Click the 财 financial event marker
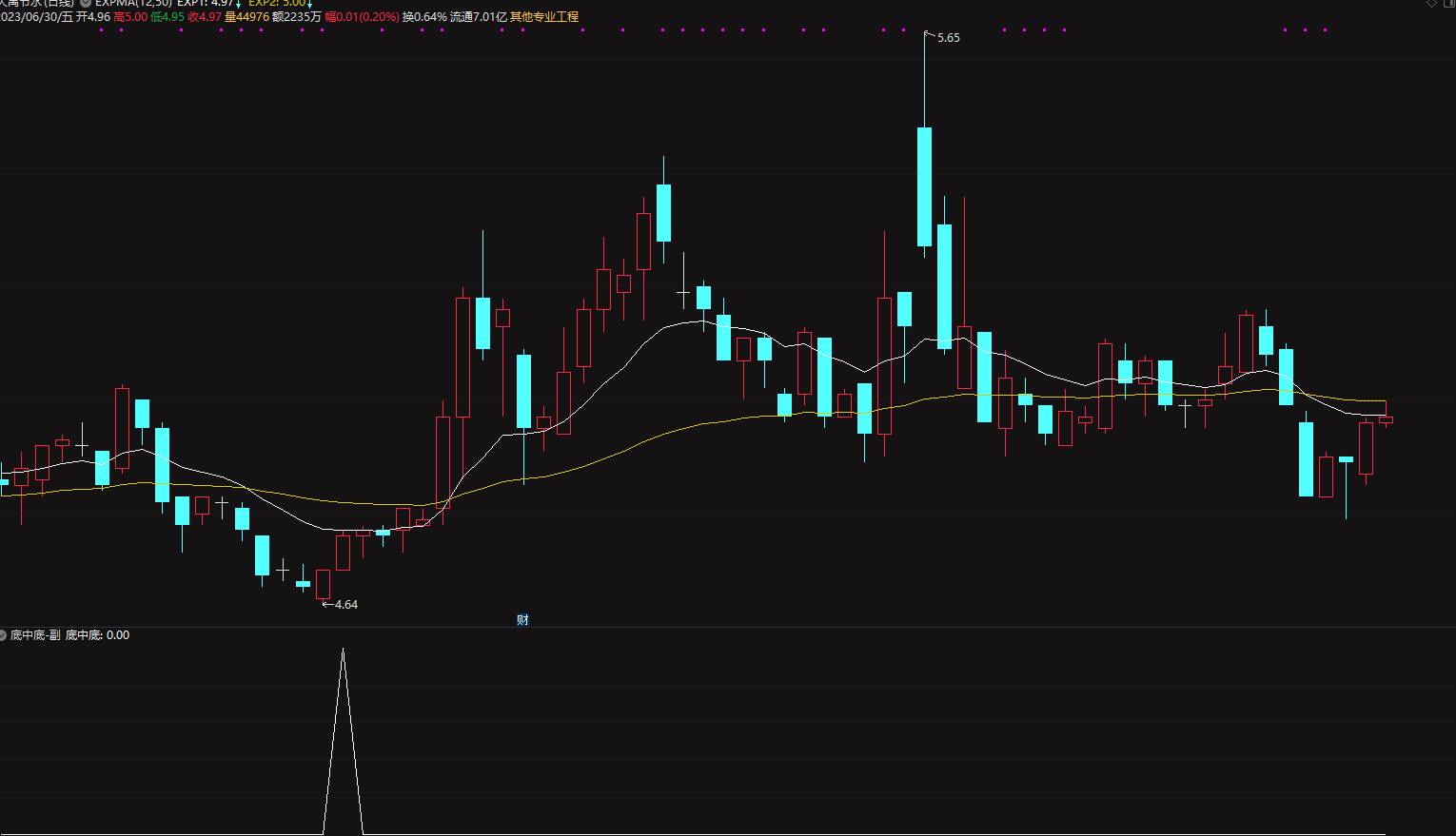This screenshot has width=1456, height=836. tap(522, 620)
